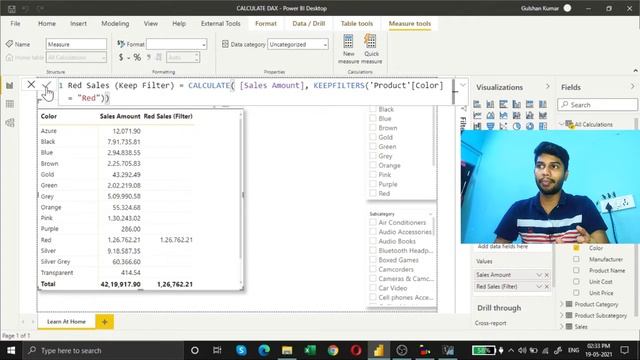Select the 100% stacked column chart visual
This screenshot has width=640, height=360.
coord(543,104)
